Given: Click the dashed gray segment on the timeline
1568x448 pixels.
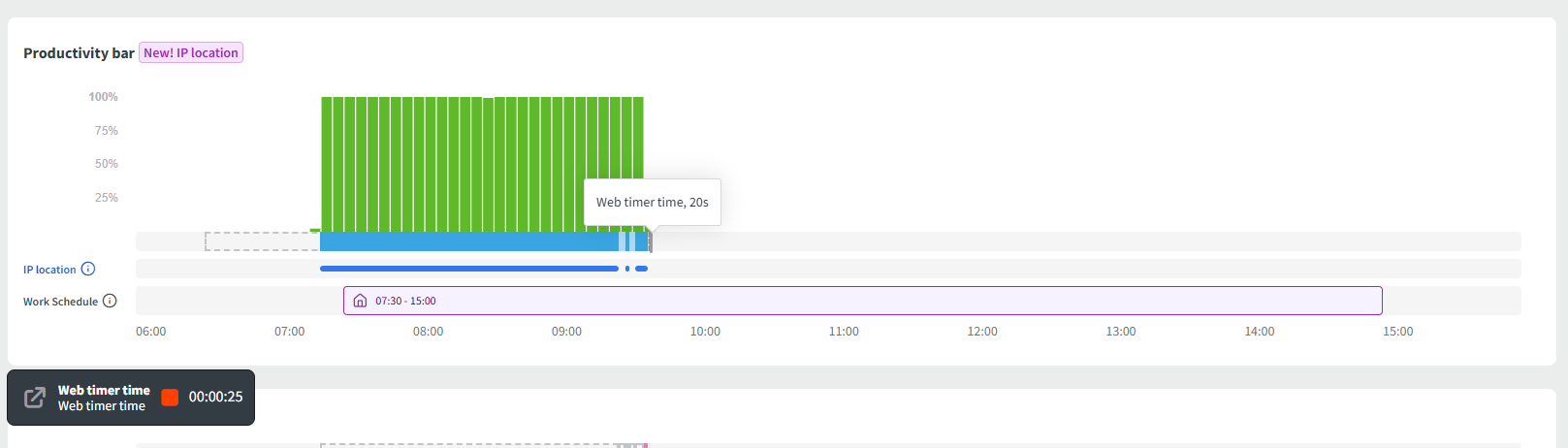Looking at the screenshot, I should coord(261,241).
